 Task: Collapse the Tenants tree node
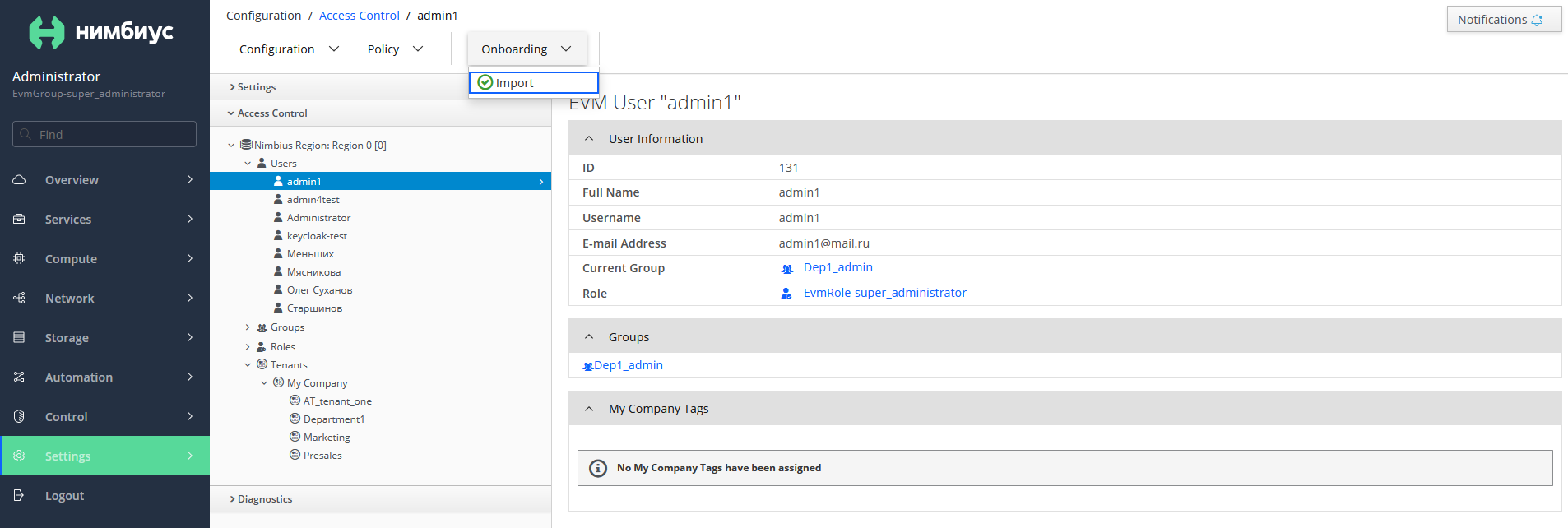(248, 365)
